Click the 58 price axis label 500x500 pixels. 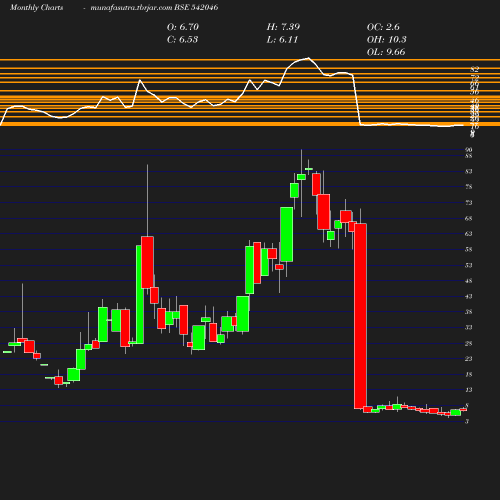pos(469,249)
